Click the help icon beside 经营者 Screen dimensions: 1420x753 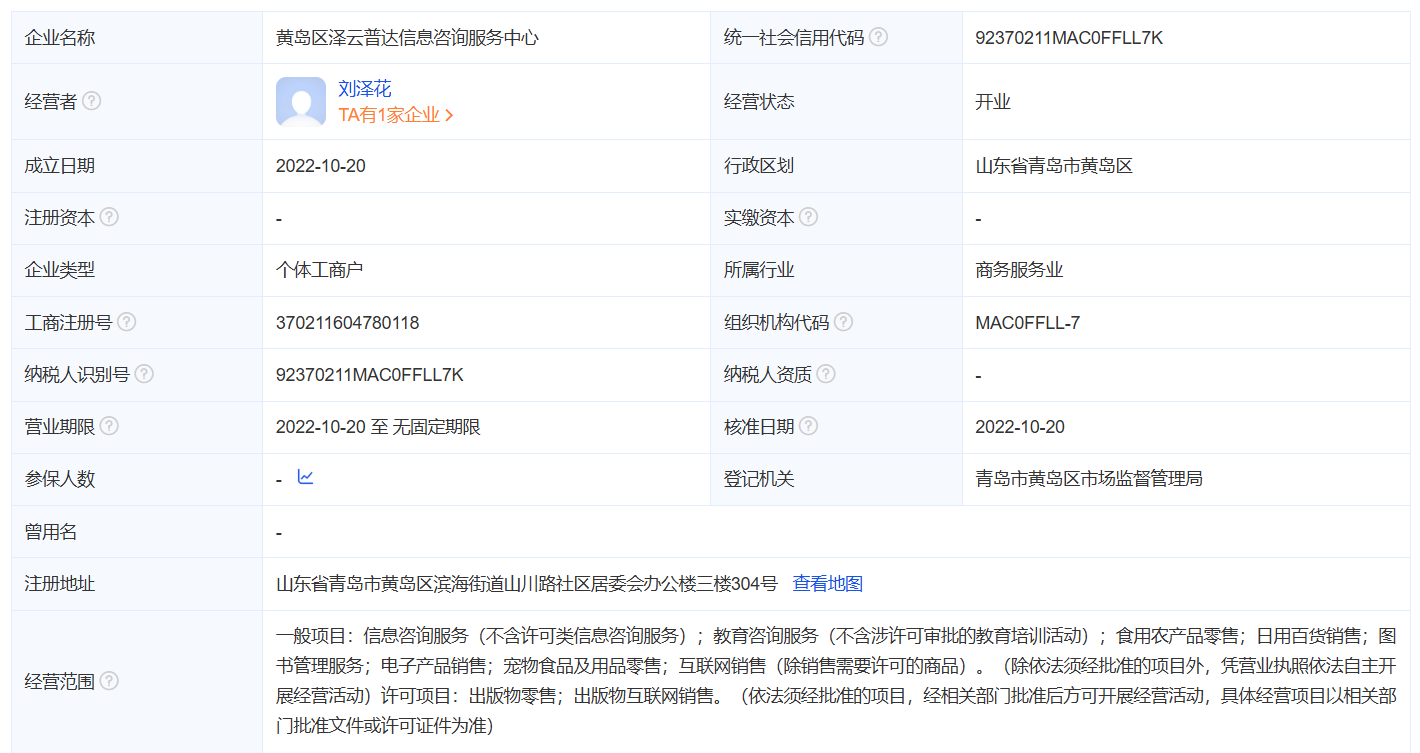[x=91, y=101]
